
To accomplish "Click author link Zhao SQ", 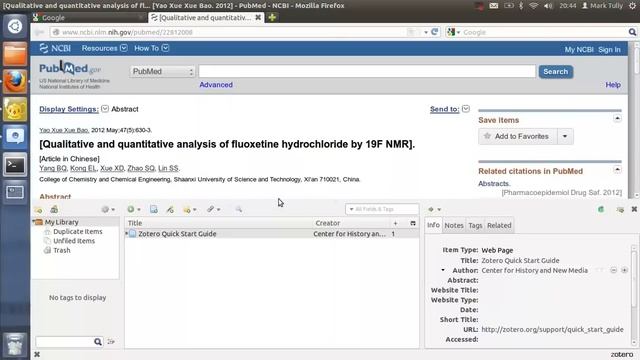I will 141,168.
